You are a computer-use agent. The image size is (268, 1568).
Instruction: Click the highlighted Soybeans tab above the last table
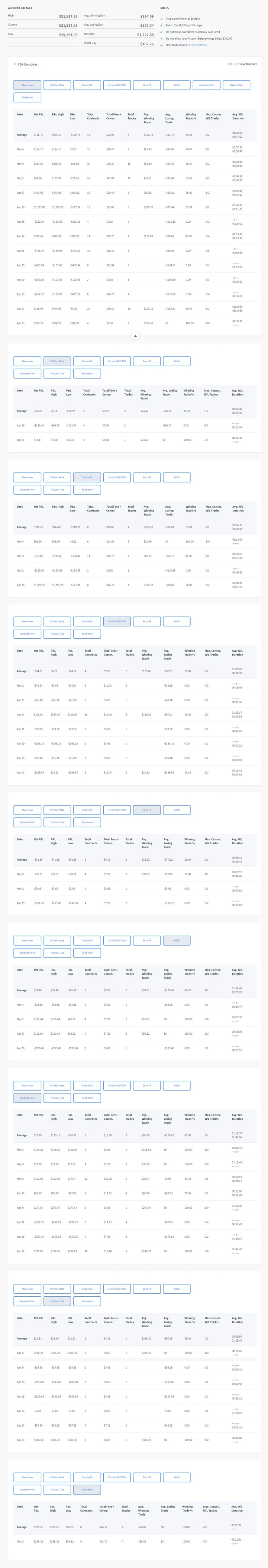[x=87, y=1489]
